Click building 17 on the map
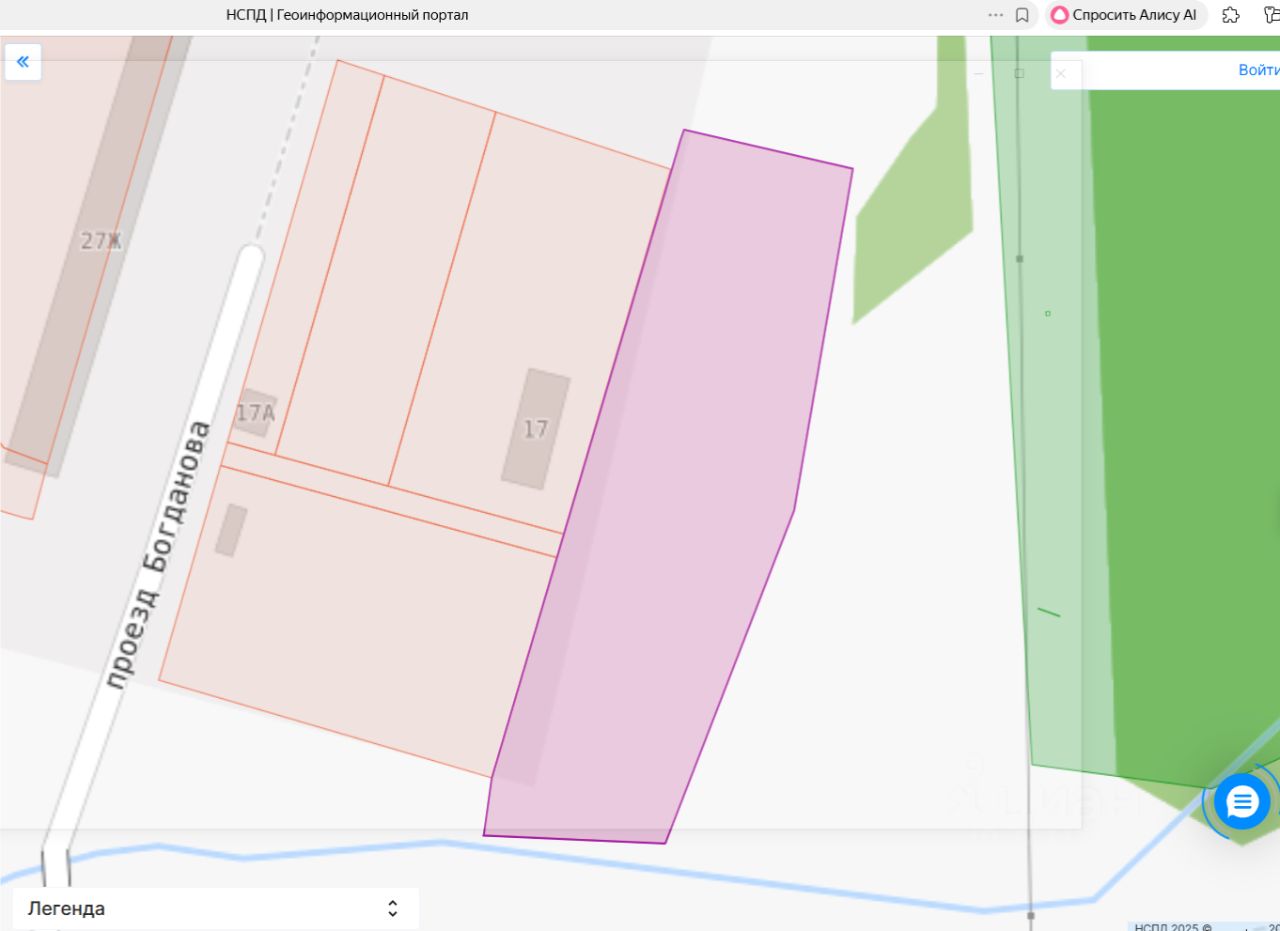 pyautogui.click(x=536, y=429)
